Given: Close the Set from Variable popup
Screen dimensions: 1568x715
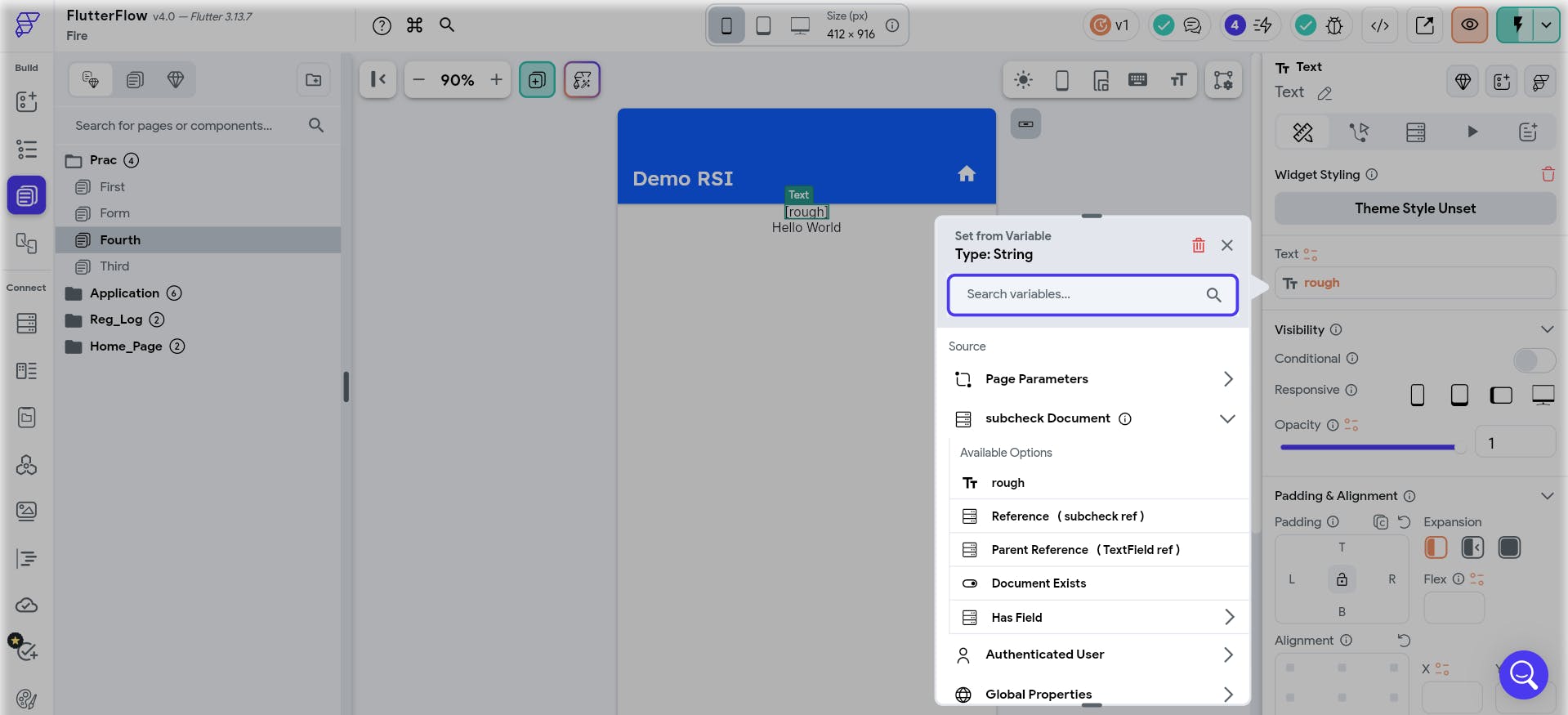Looking at the screenshot, I should tap(1227, 245).
